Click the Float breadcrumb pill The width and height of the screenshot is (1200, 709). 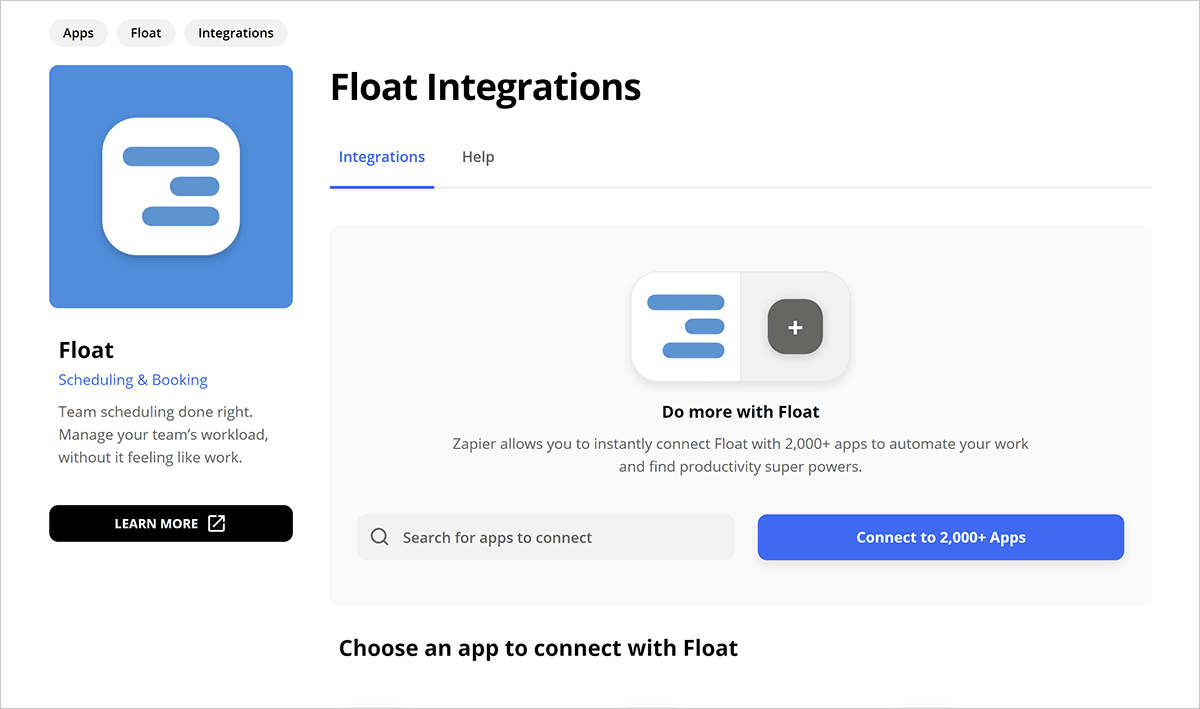click(x=145, y=32)
